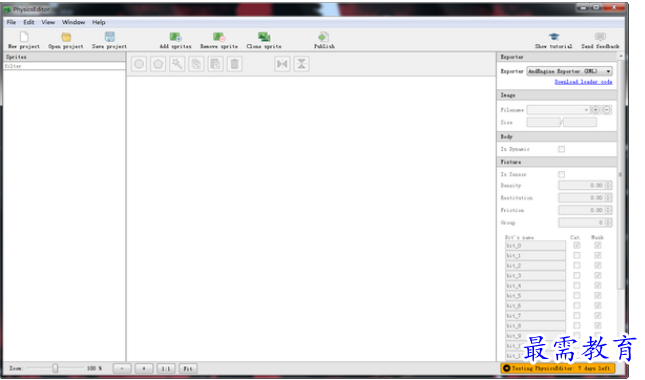This screenshot has width=645, height=380.
Task: Click the trial status bar icon
Action: click(x=507, y=368)
